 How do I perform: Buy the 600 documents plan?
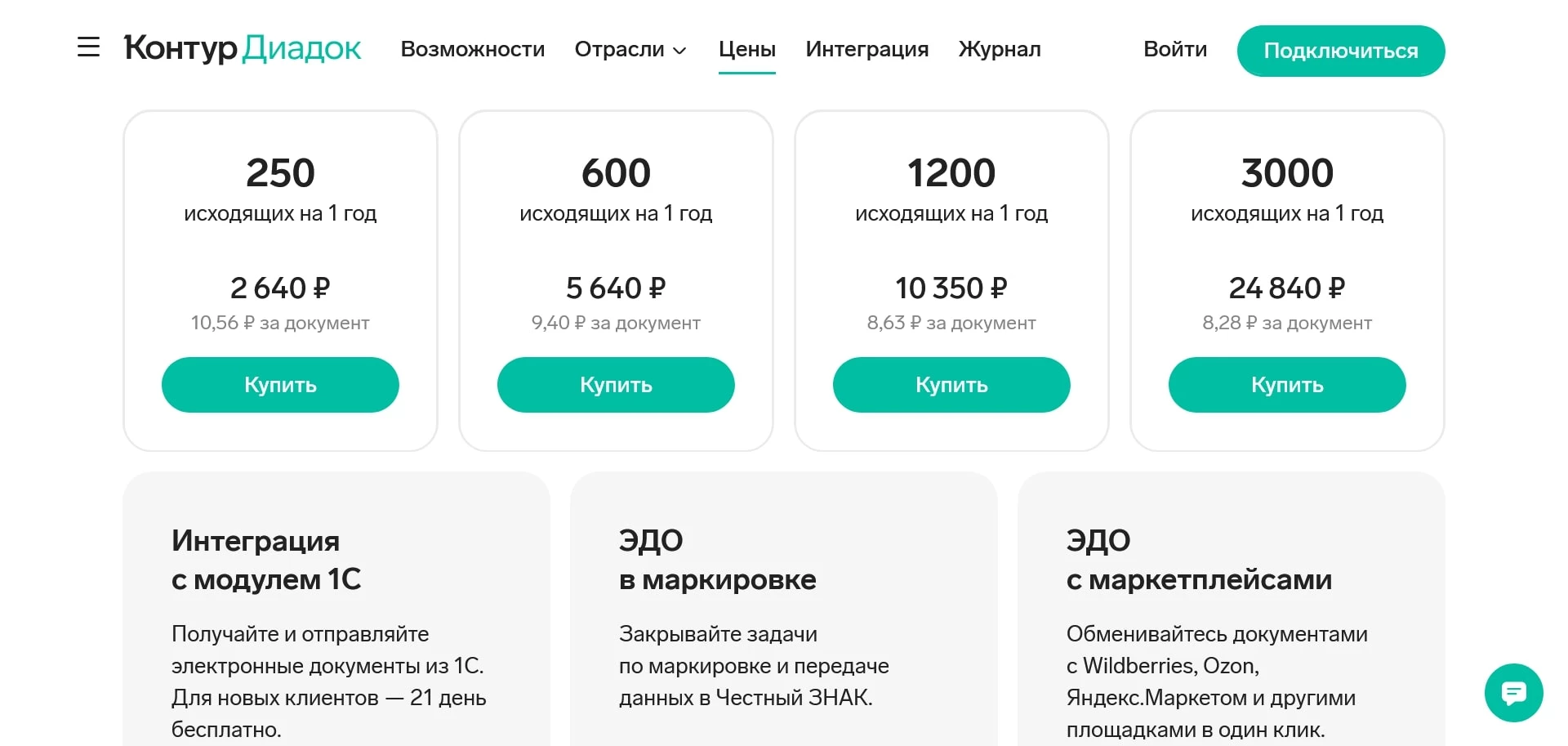[616, 385]
